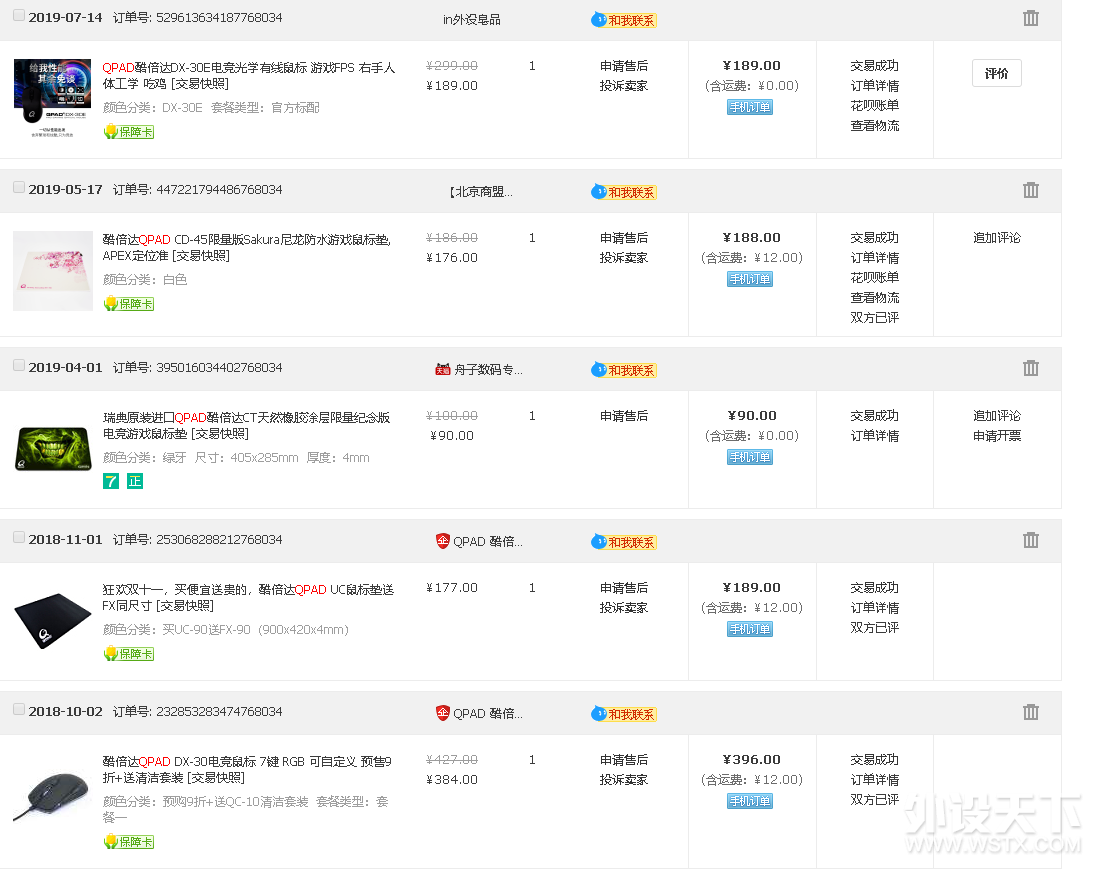Open 双方已评 for the 2018-10-02 order

pyautogui.click(x=875, y=800)
